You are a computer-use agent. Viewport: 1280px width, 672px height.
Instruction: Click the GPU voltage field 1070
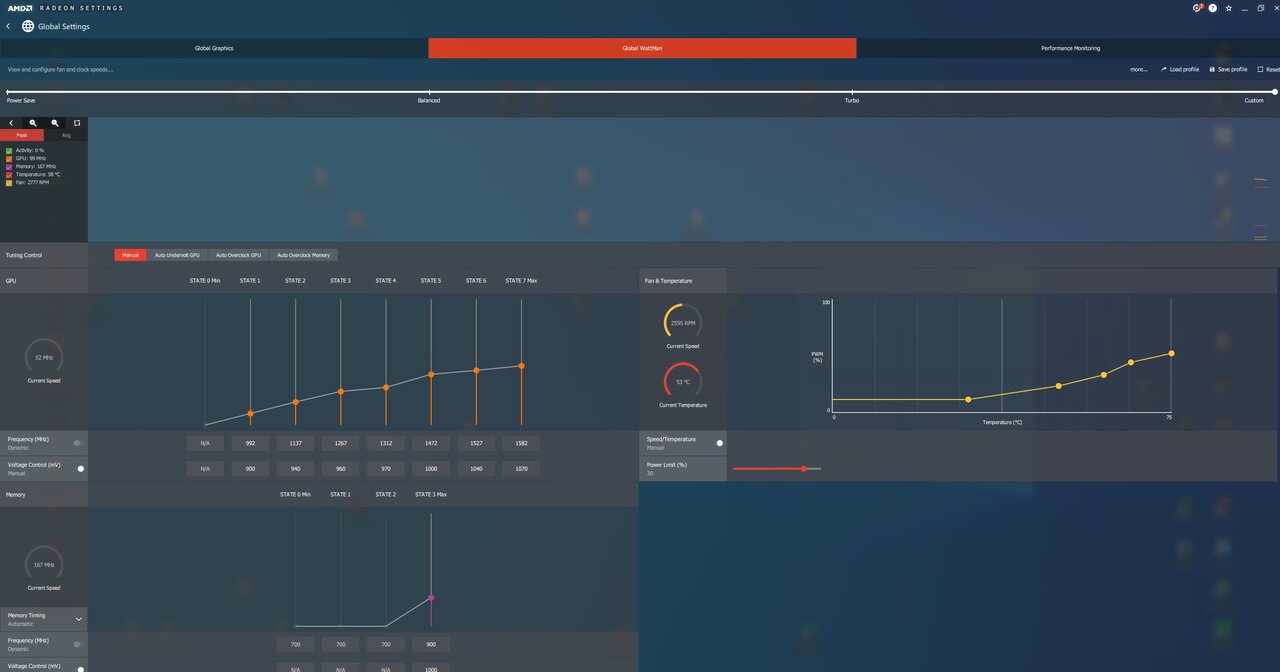[521, 469]
